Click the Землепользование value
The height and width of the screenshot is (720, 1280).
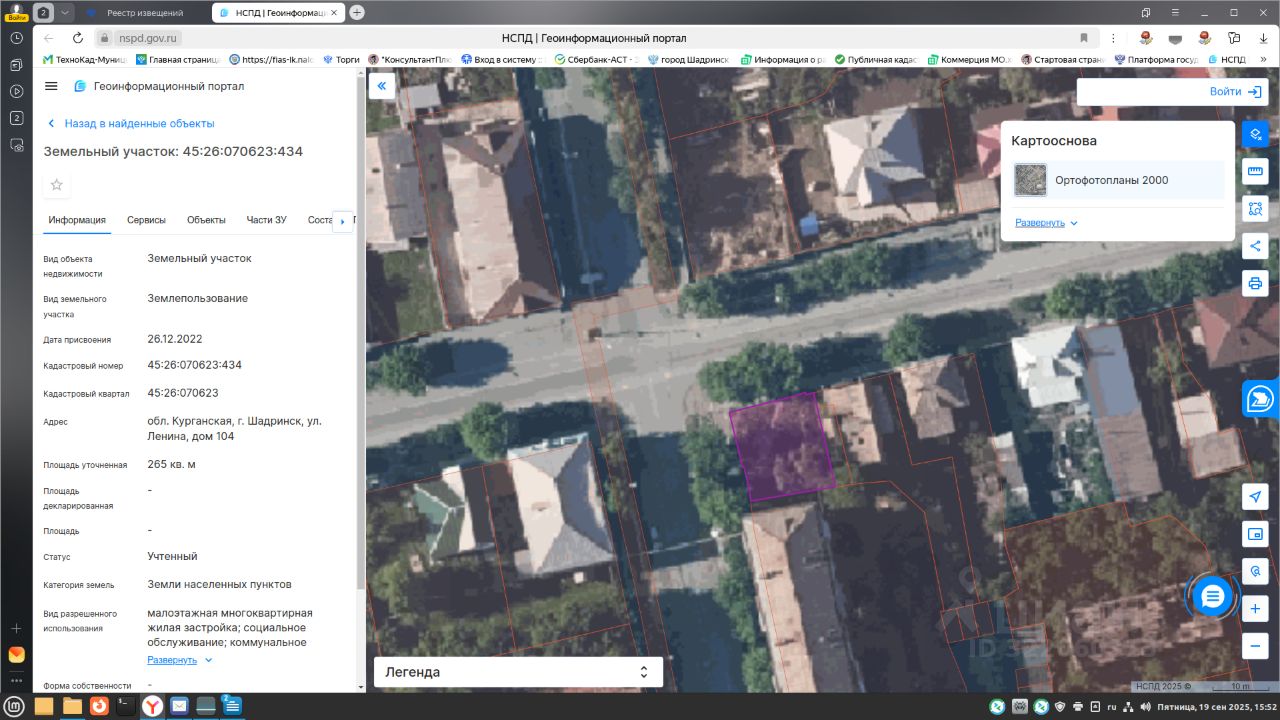tap(198, 298)
